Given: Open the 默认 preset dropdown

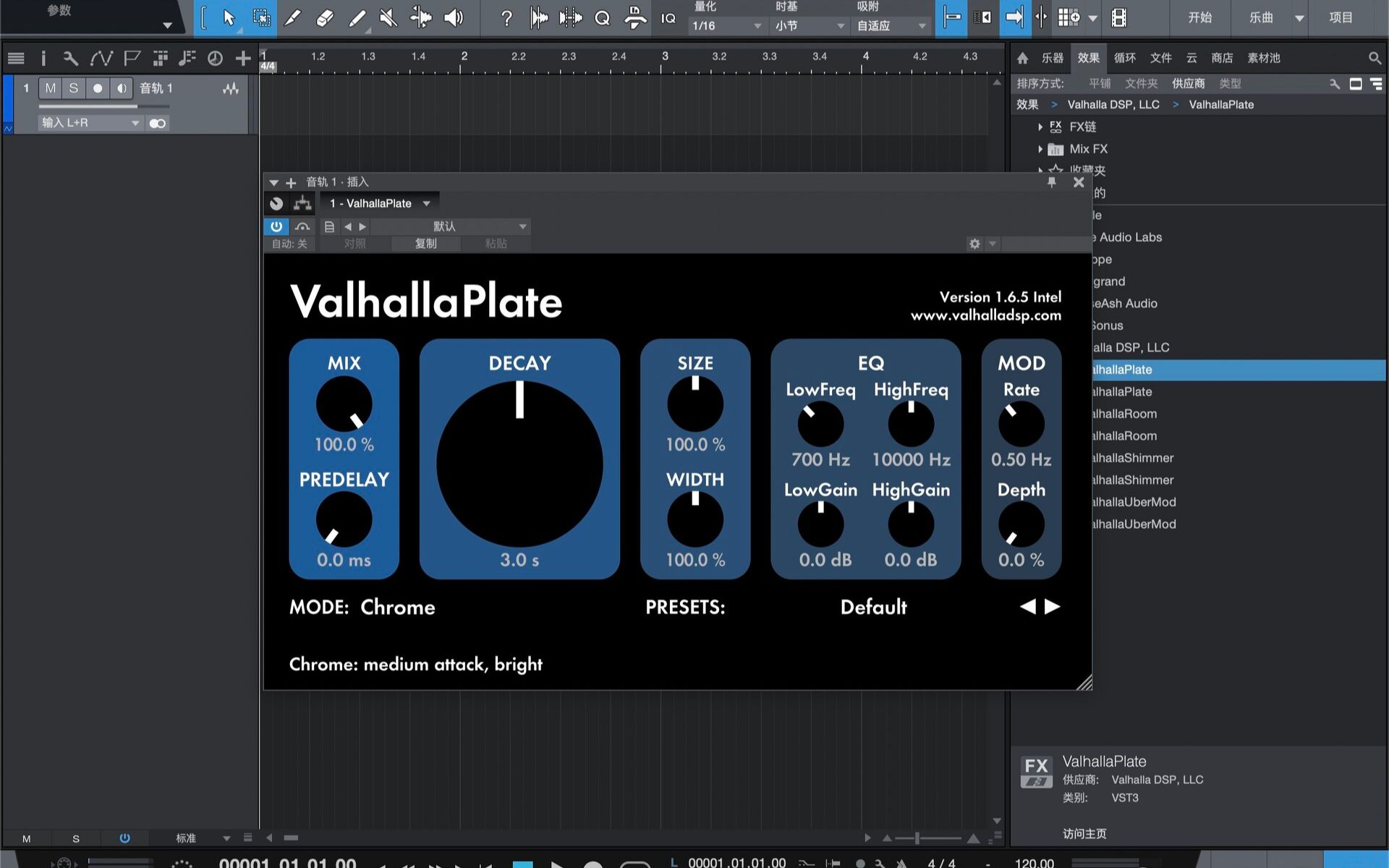Looking at the screenshot, I should pos(451,226).
